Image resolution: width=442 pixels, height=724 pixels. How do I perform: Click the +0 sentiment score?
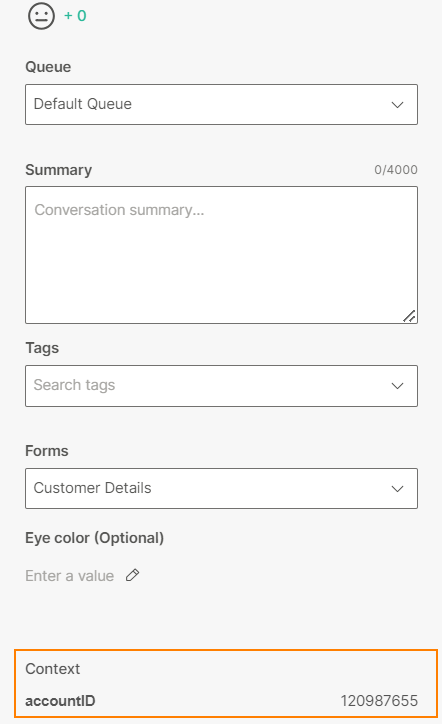[75, 16]
